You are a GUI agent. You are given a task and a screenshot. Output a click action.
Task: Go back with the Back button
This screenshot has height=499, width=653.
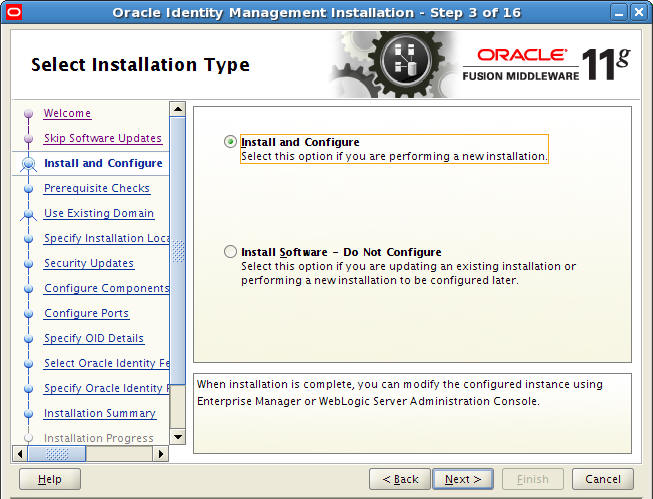tap(400, 479)
